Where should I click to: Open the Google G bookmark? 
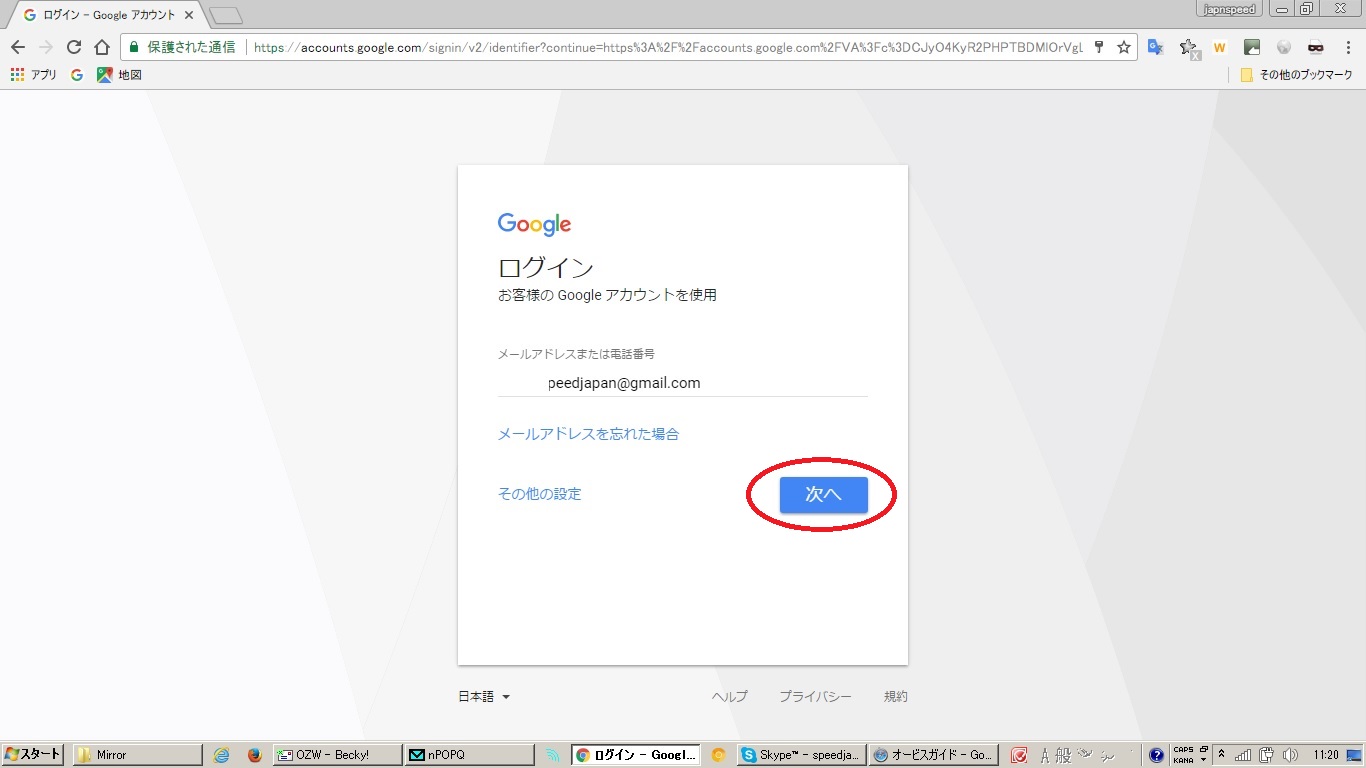pyautogui.click(x=77, y=75)
